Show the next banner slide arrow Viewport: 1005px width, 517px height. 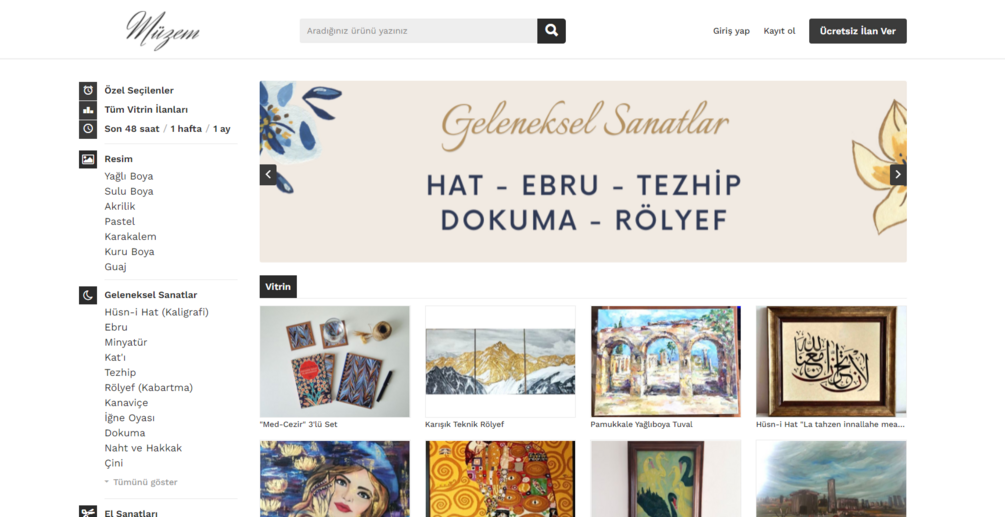pos(898,174)
